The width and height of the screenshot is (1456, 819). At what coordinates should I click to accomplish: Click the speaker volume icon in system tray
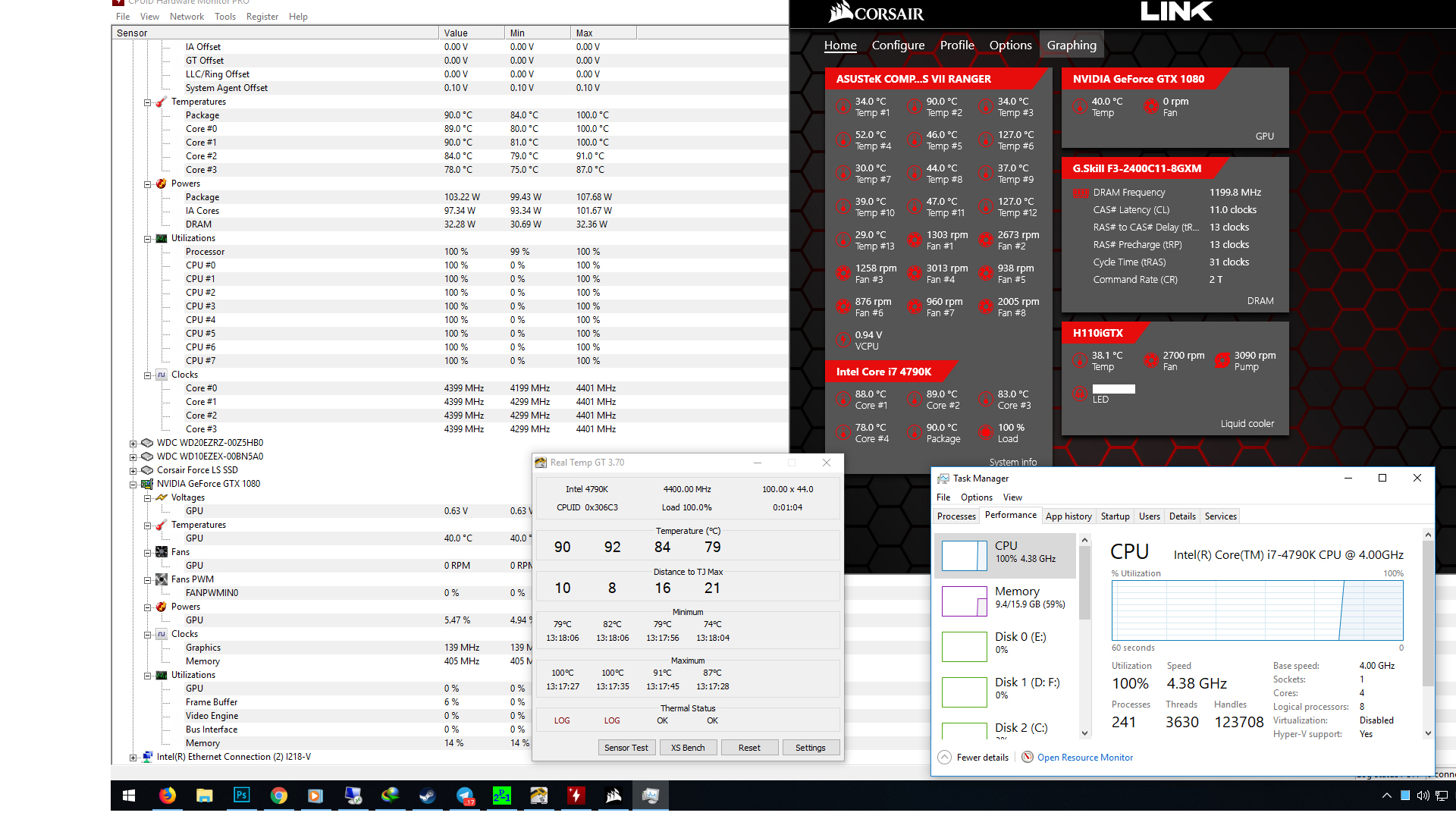click(1422, 795)
